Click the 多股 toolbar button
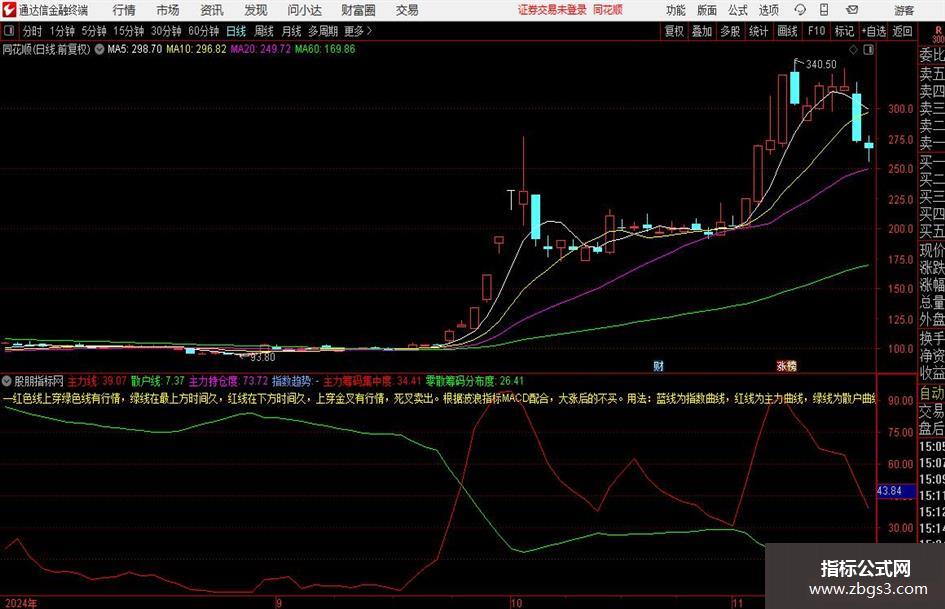945x609 pixels. [730, 31]
